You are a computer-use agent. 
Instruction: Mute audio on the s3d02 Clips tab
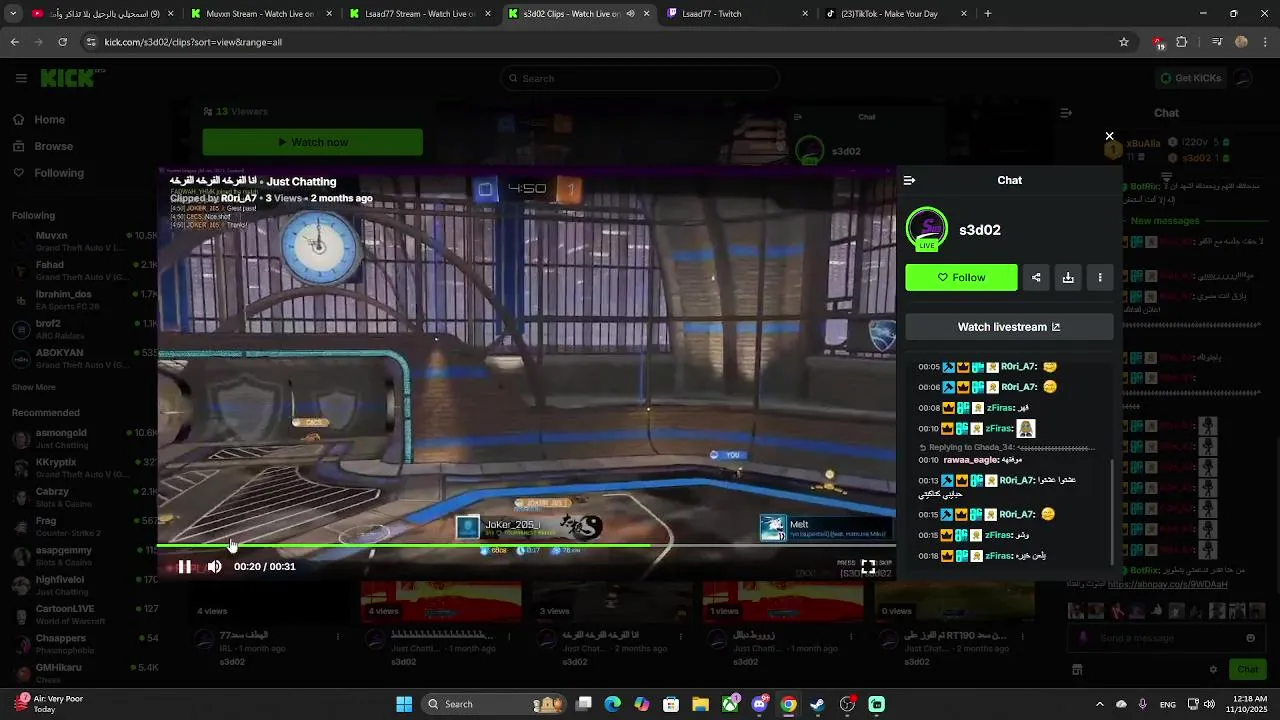630,14
